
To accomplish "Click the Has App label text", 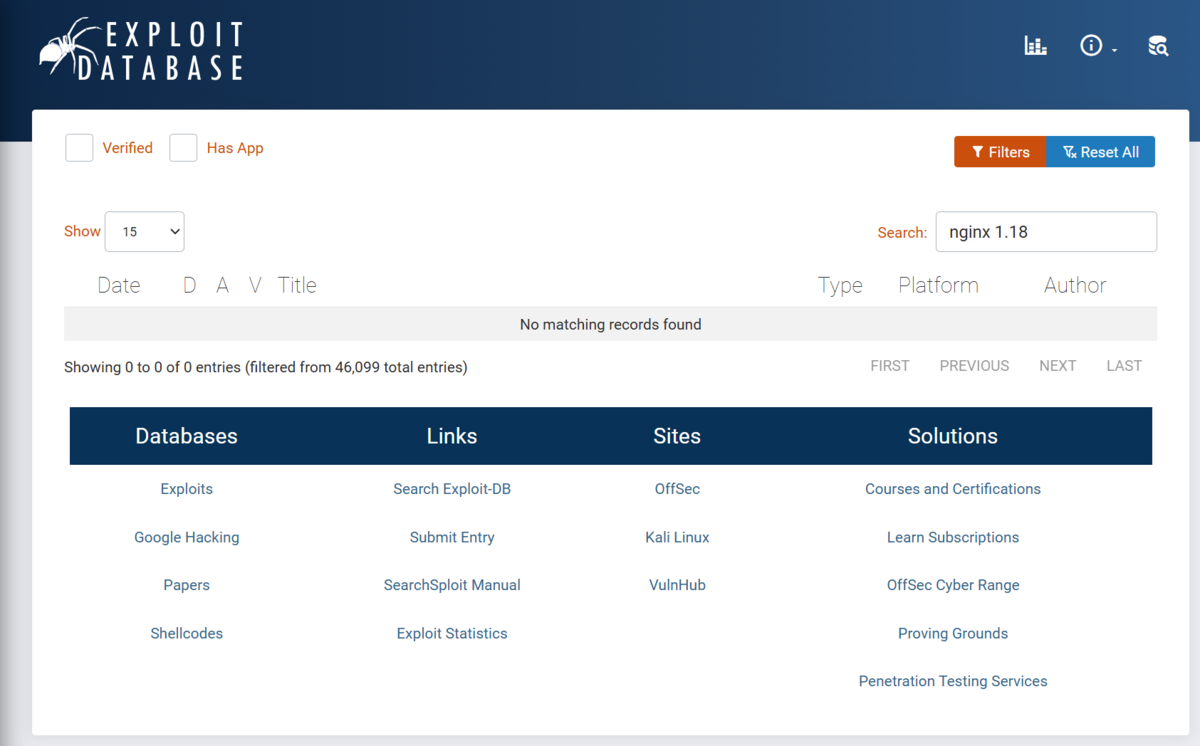I will [x=235, y=148].
